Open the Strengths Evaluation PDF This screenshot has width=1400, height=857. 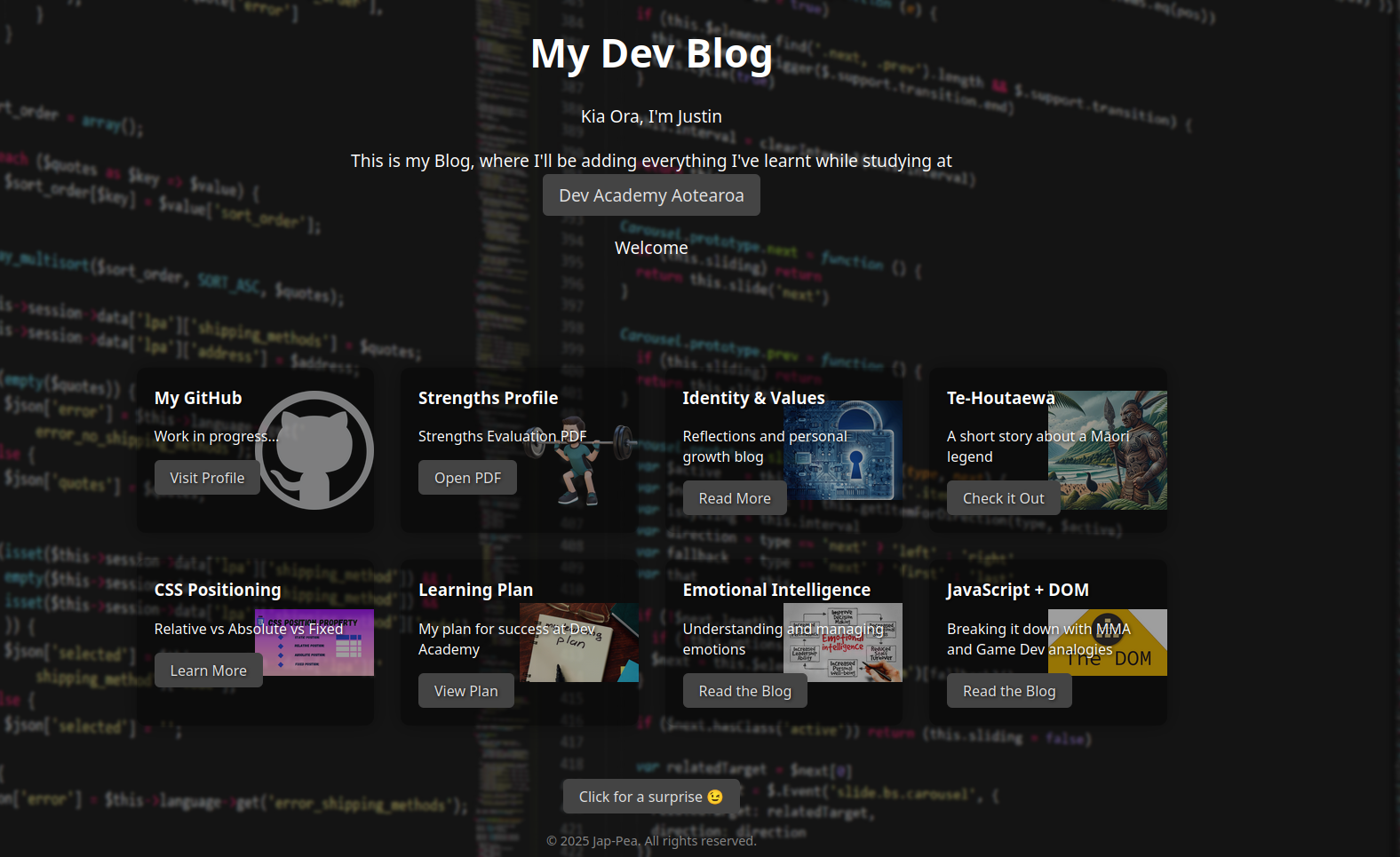tap(467, 478)
